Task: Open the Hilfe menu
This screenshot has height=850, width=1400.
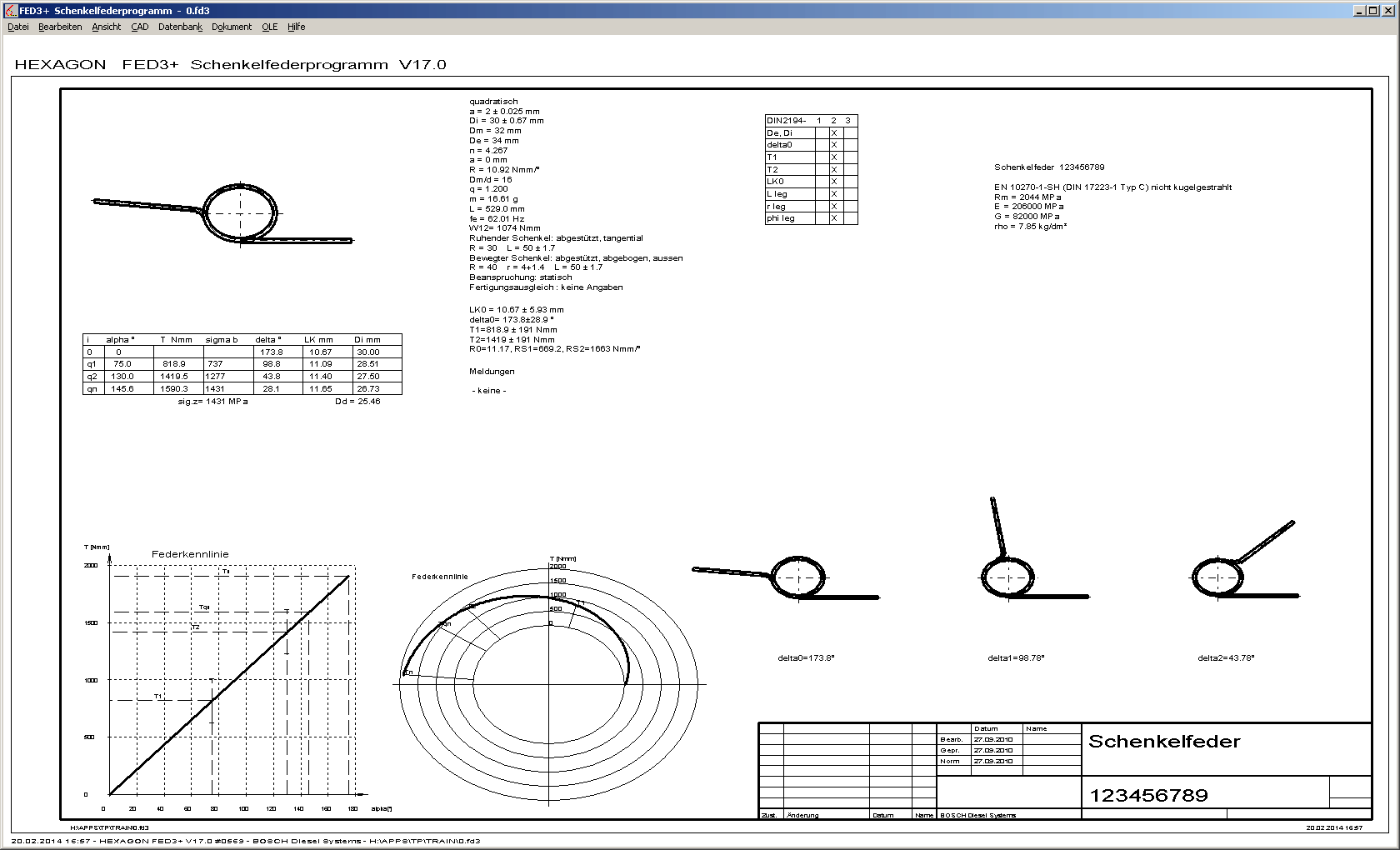Action: (297, 27)
